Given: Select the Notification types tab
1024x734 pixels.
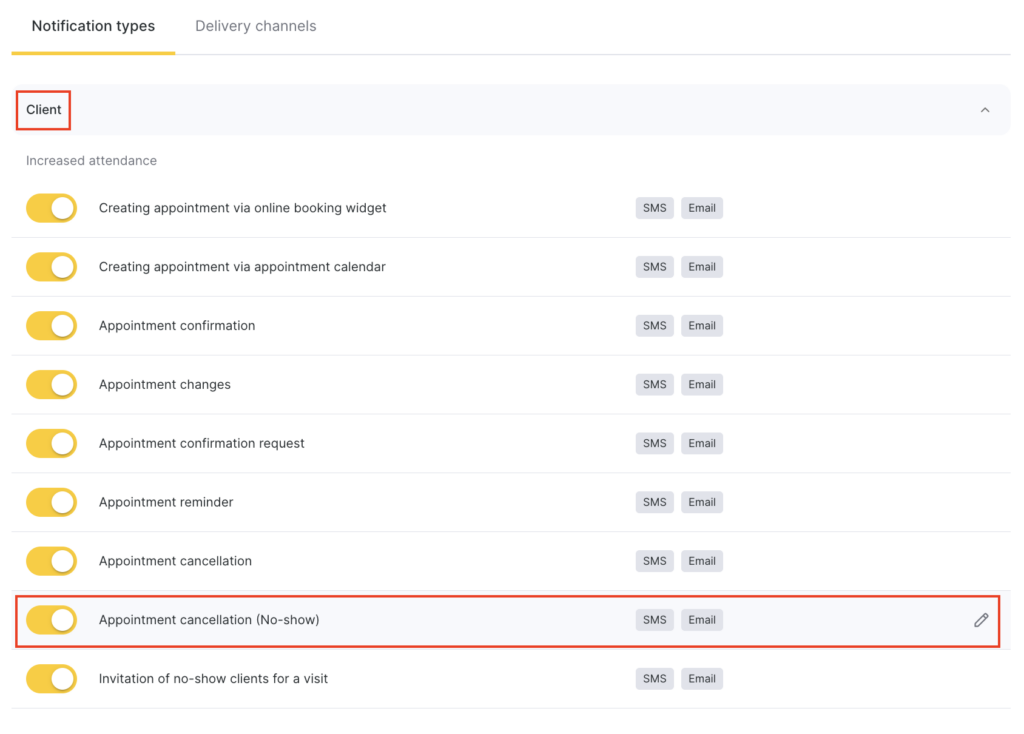Looking at the screenshot, I should (93, 26).
